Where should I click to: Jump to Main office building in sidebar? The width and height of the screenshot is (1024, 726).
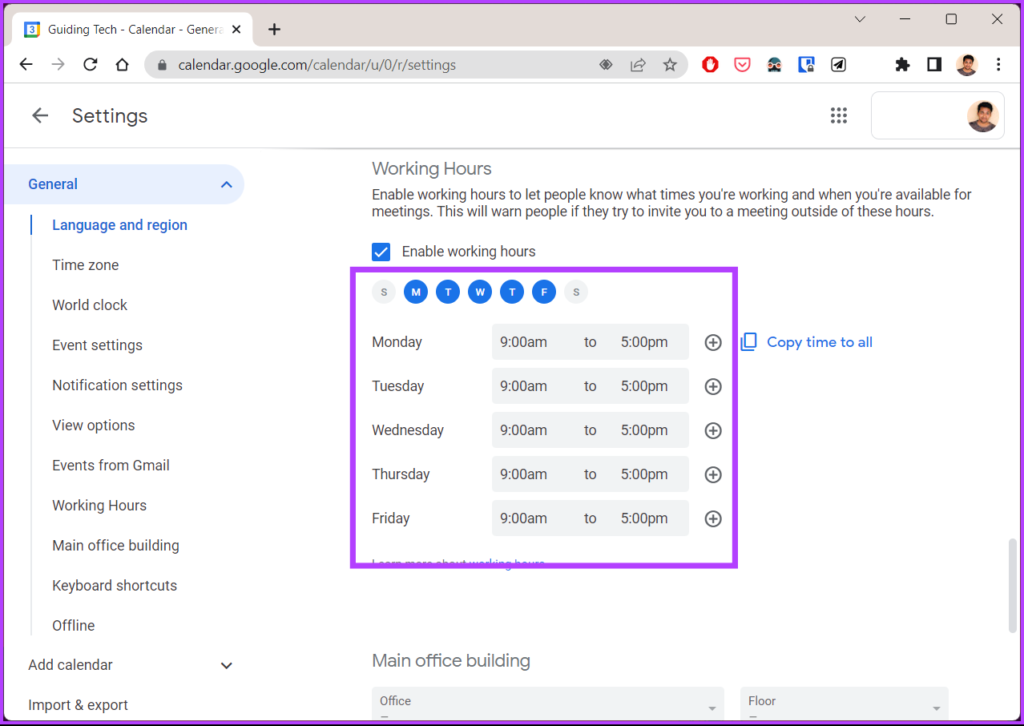pos(116,546)
